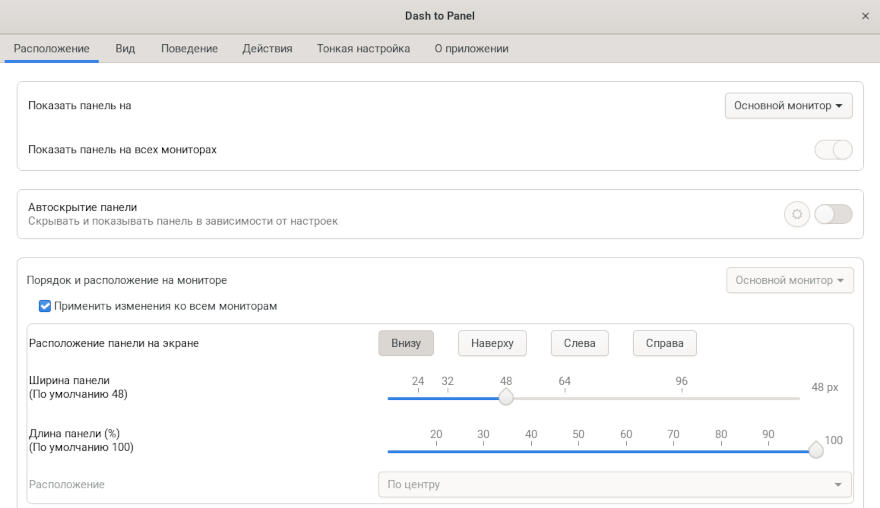Uncheck apply changes to all monitors checkbox

pyautogui.click(x=45, y=306)
